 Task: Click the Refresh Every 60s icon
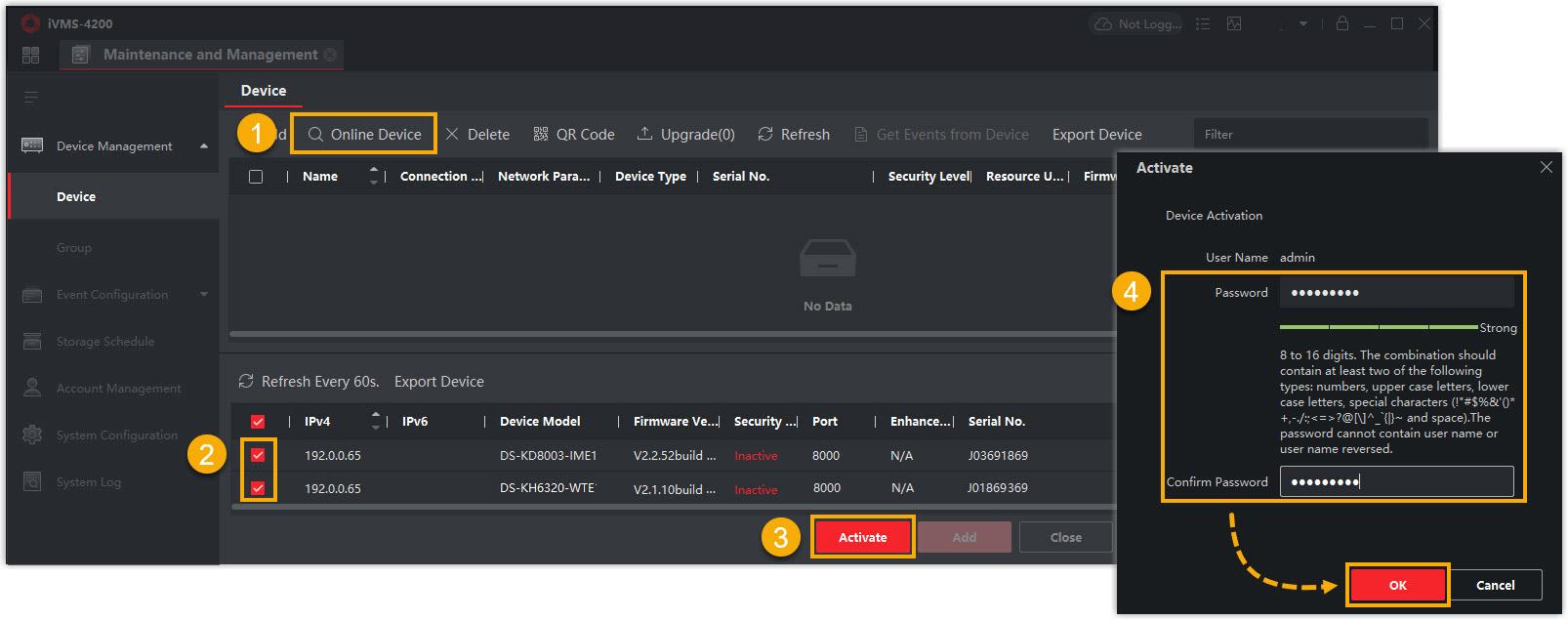246,382
